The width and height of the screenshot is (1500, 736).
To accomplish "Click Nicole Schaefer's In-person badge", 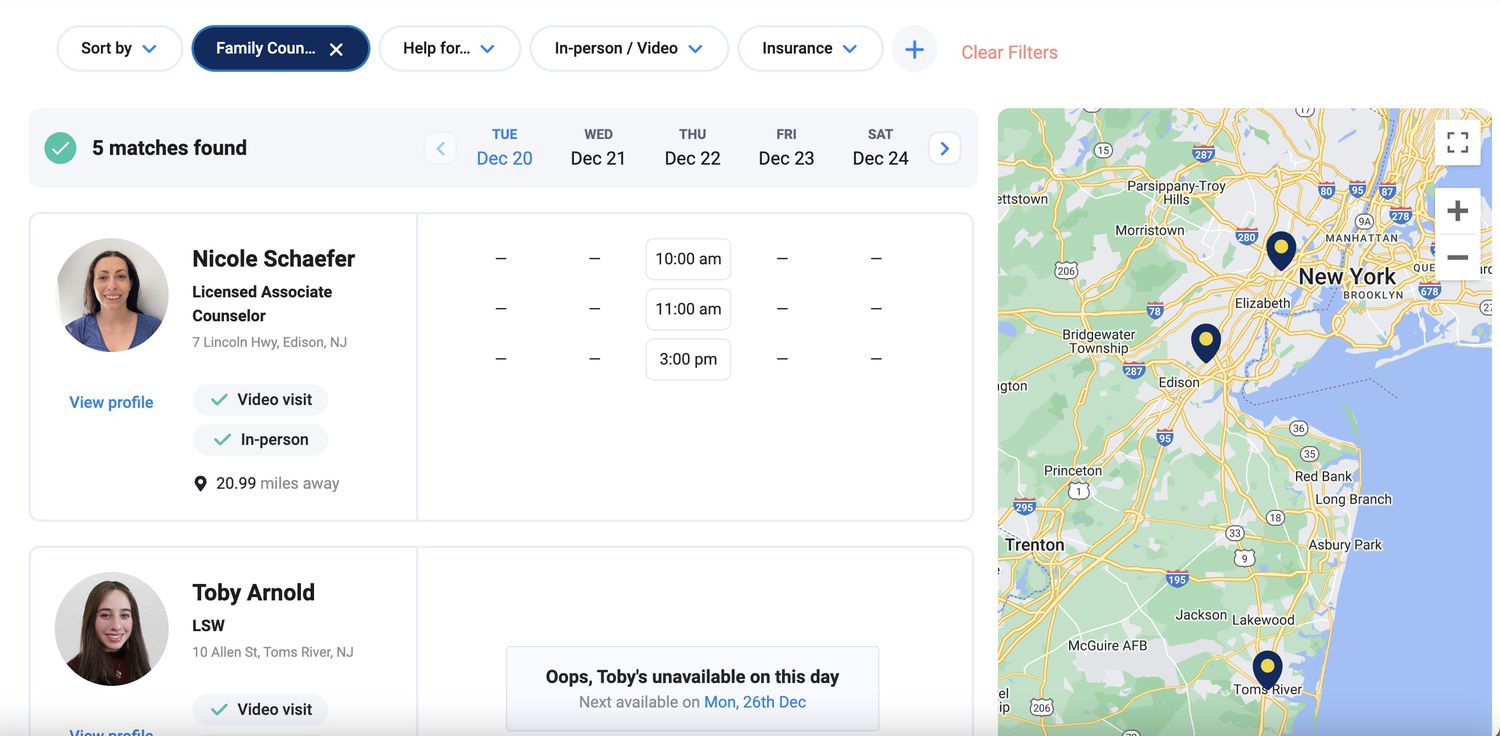I will 260,439.
